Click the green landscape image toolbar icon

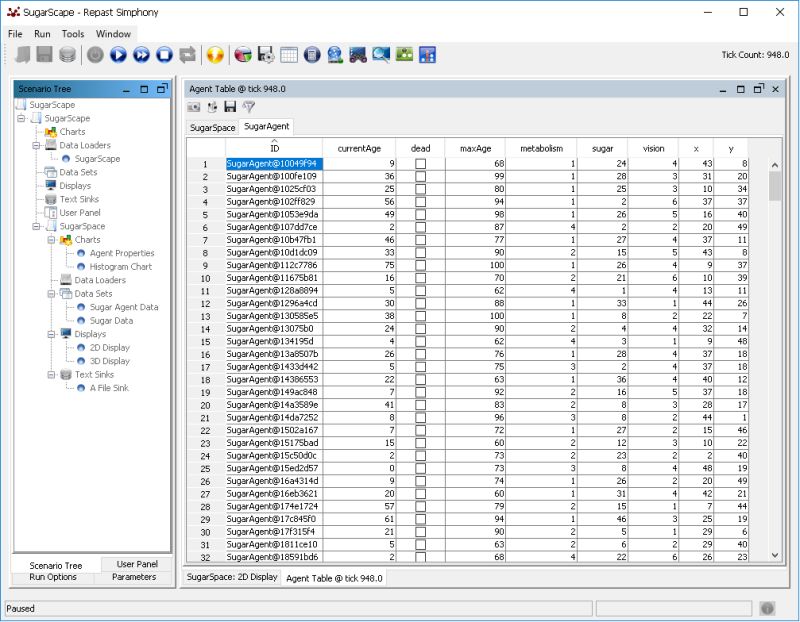coord(404,55)
